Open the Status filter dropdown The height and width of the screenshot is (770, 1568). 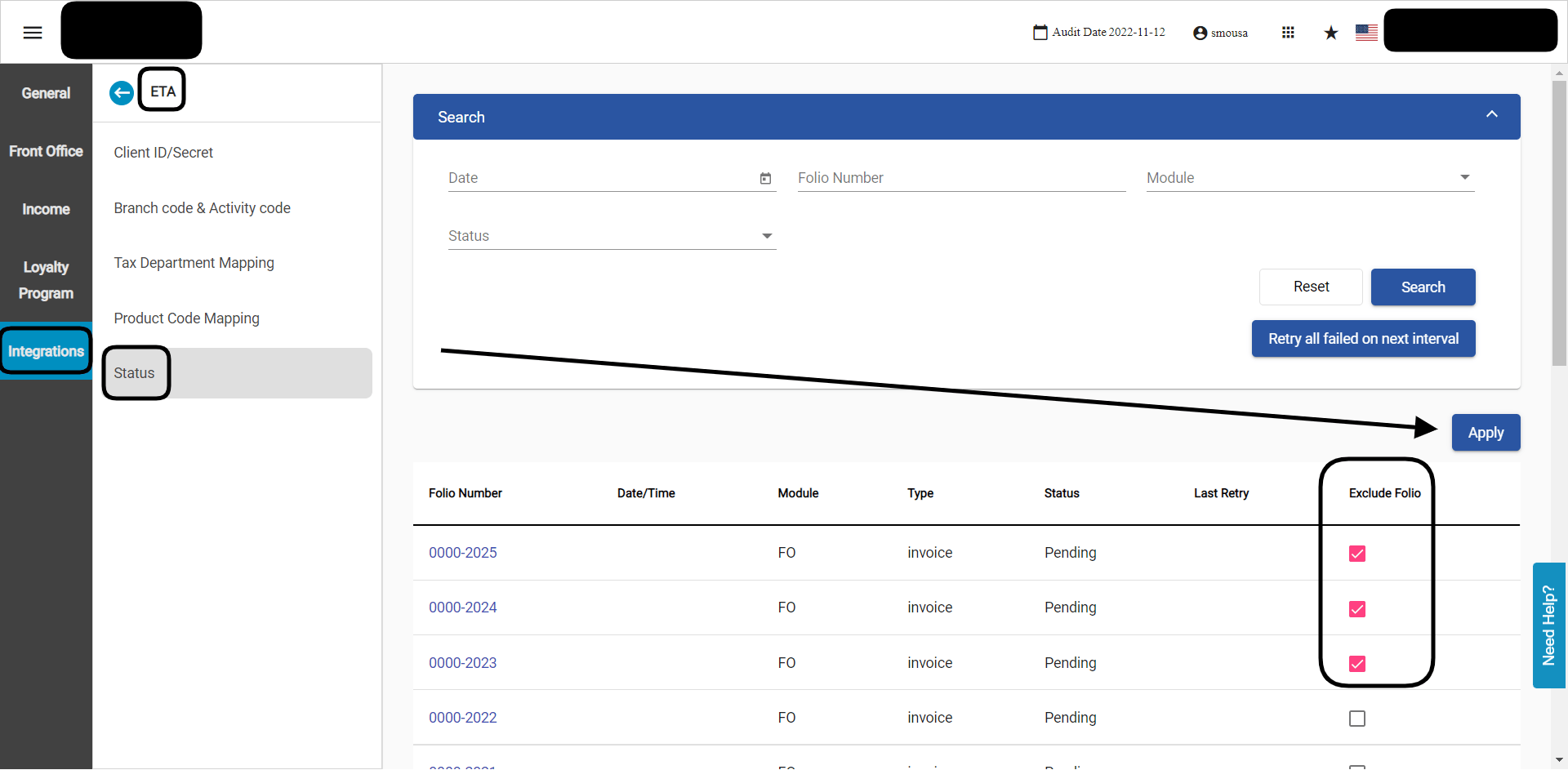(x=612, y=236)
